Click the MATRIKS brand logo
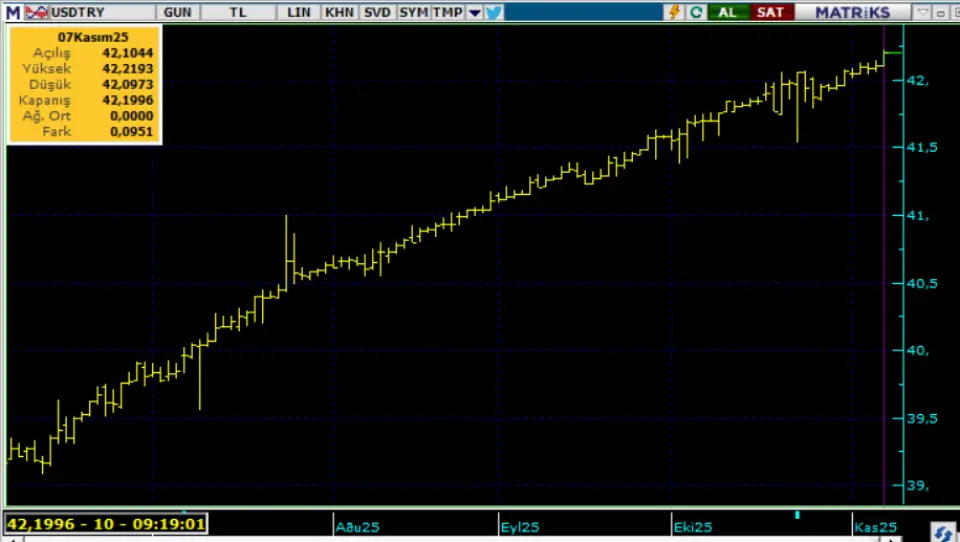 [852, 12]
